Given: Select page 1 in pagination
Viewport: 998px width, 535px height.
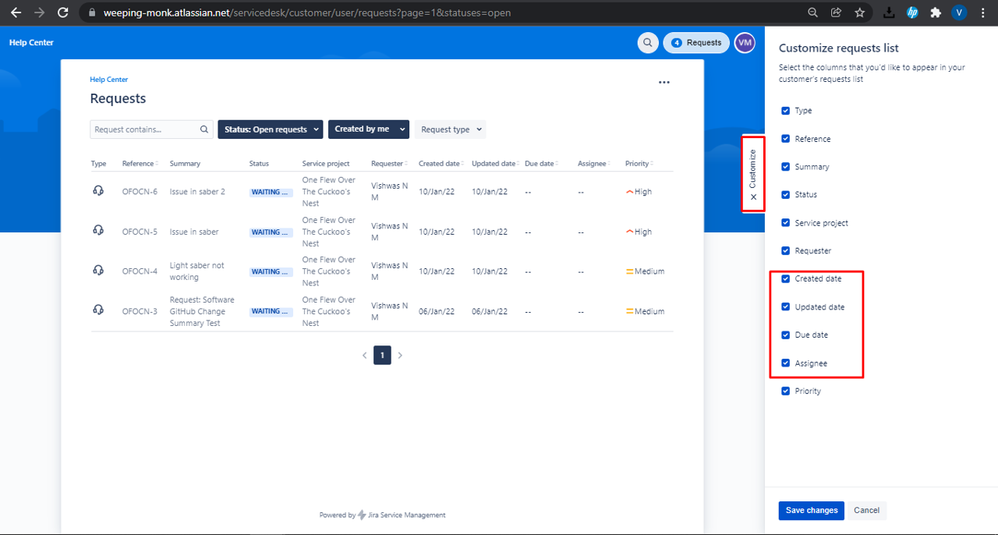Looking at the screenshot, I should click(x=382, y=355).
